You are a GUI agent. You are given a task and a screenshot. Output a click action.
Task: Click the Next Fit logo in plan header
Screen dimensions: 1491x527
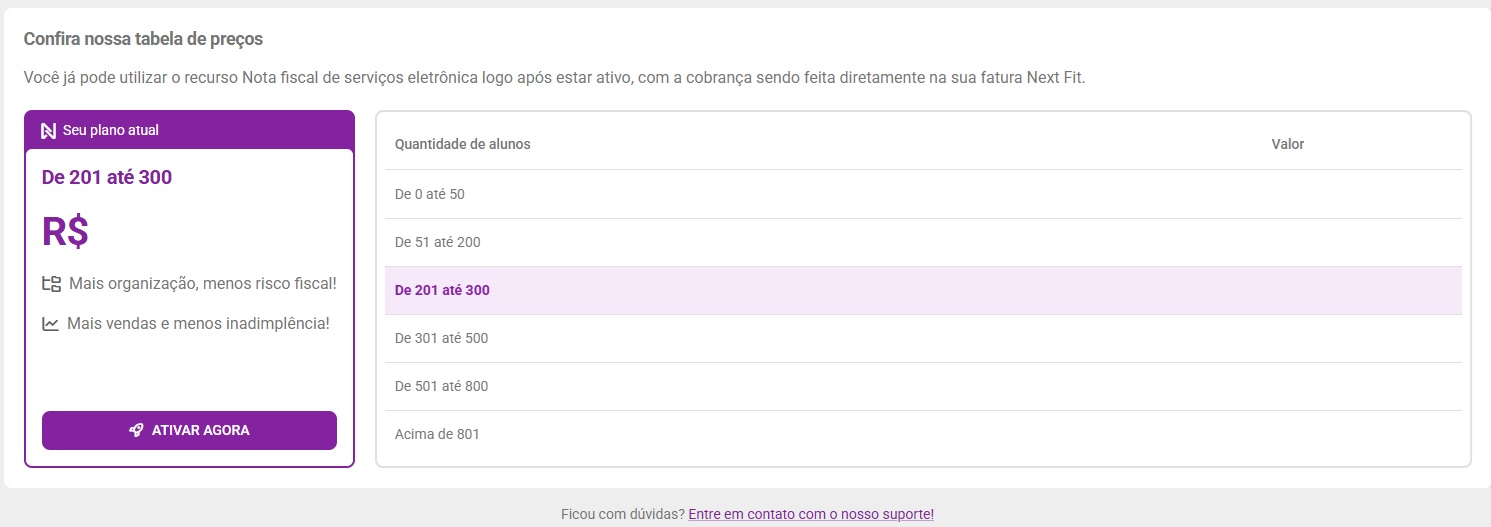pyautogui.click(x=48, y=130)
